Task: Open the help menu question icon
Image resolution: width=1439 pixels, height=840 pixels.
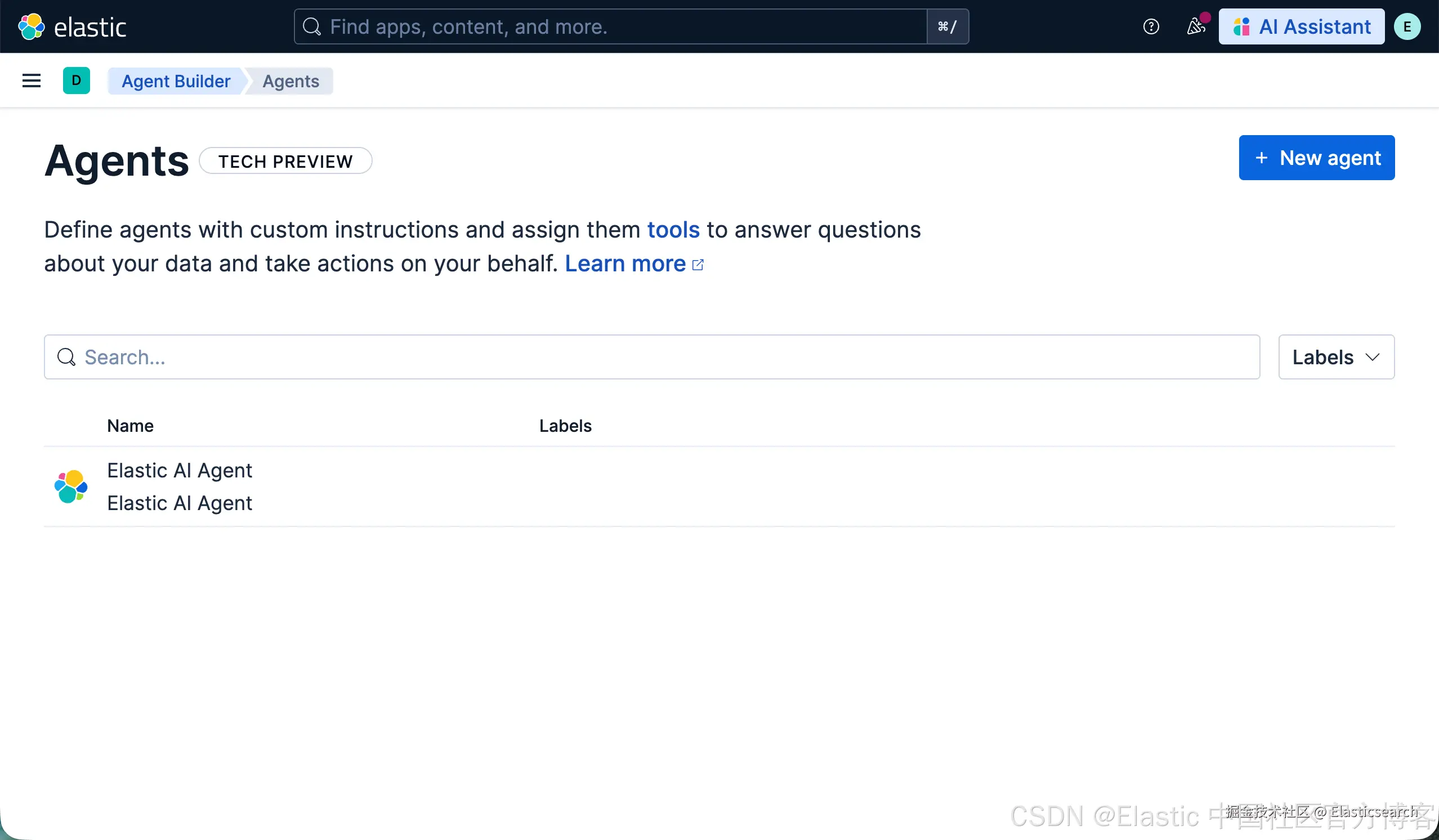Action: (1151, 26)
